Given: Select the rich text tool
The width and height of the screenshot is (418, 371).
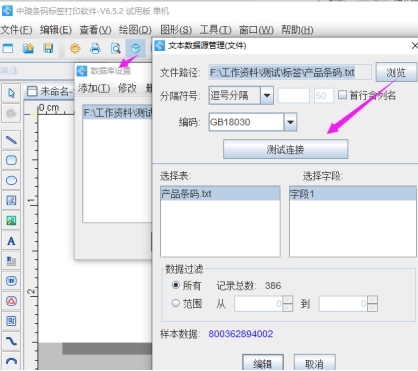Looking at the screenshot, I should tap(11, 261).
